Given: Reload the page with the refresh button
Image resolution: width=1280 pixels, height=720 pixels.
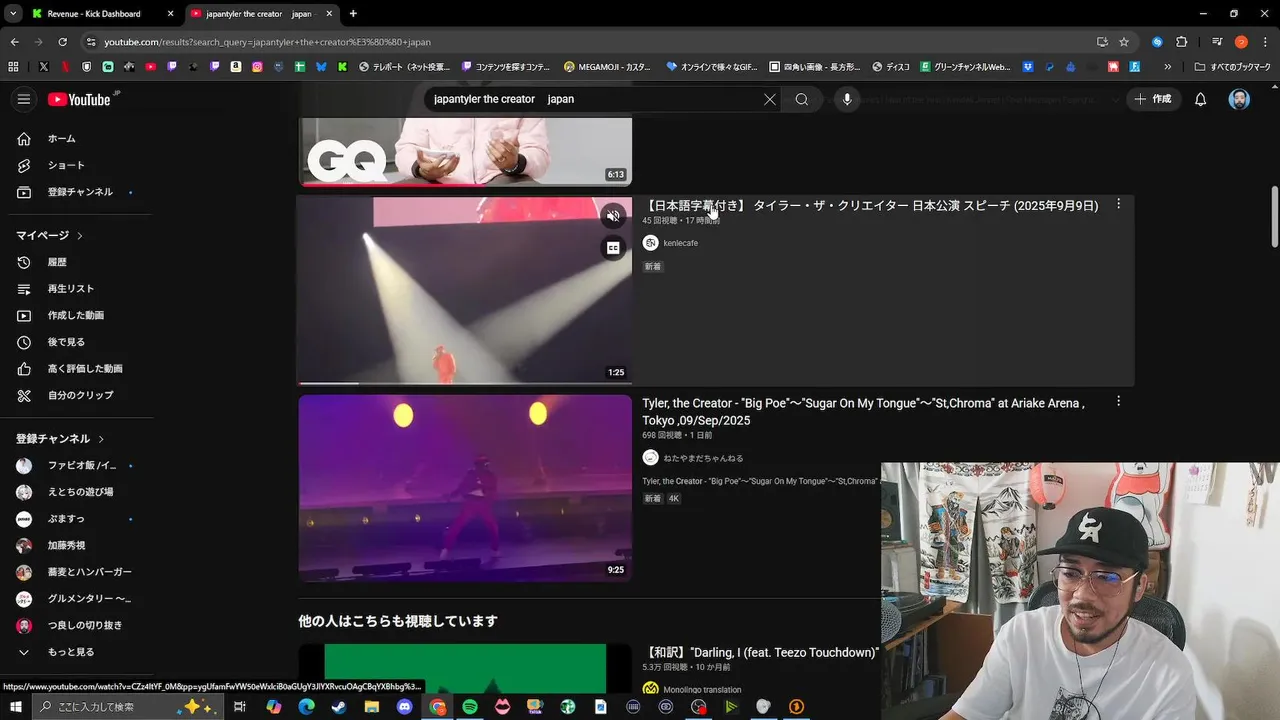Looking at the screenshot, I should tap(63, 42).
